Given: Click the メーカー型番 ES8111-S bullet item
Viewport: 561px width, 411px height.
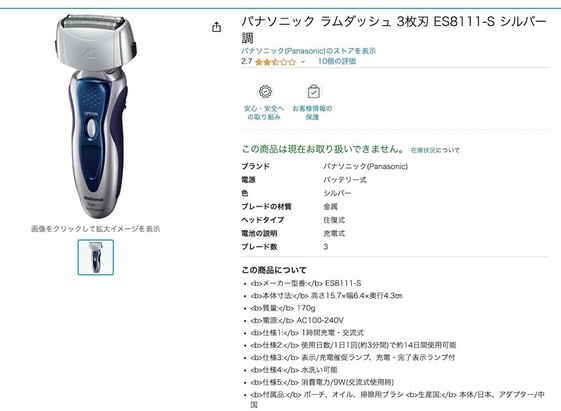Looking at the screenshot, I should [x=306, y=283].
